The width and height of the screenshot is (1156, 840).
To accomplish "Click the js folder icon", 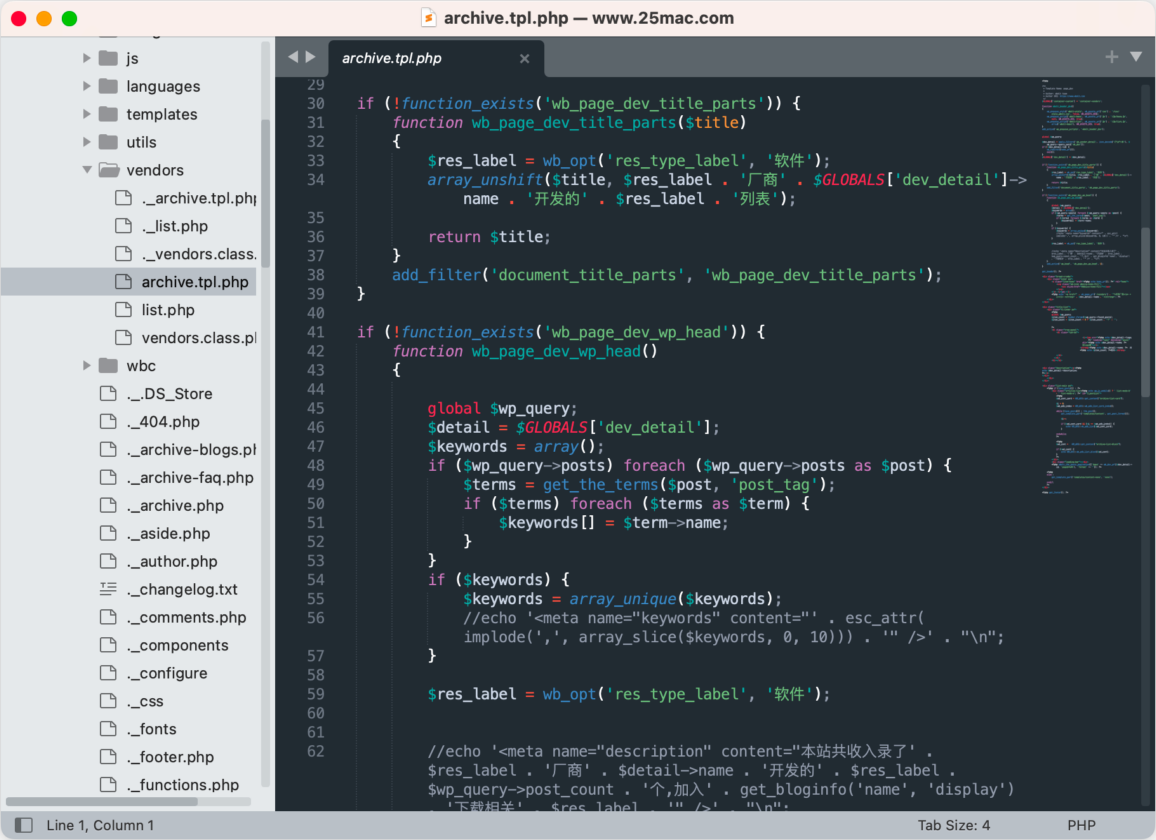I will 108,58.
